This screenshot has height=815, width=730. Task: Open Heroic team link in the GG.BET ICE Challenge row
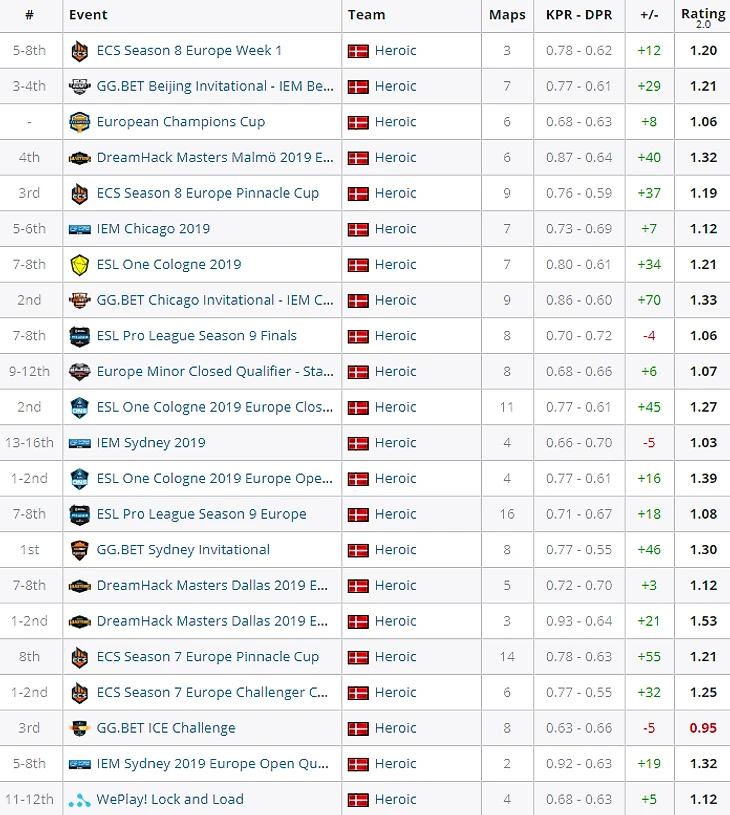[x=396, y=728]
